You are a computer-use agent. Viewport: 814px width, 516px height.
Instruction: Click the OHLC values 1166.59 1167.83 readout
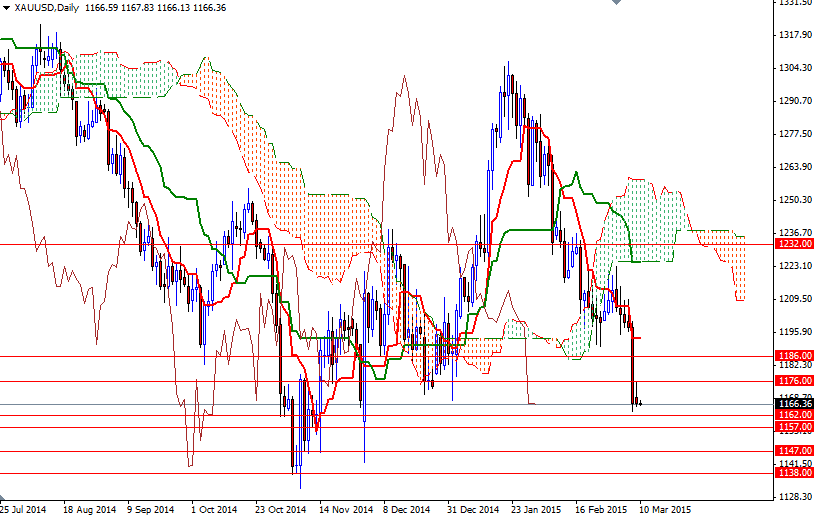click(119, 8)
